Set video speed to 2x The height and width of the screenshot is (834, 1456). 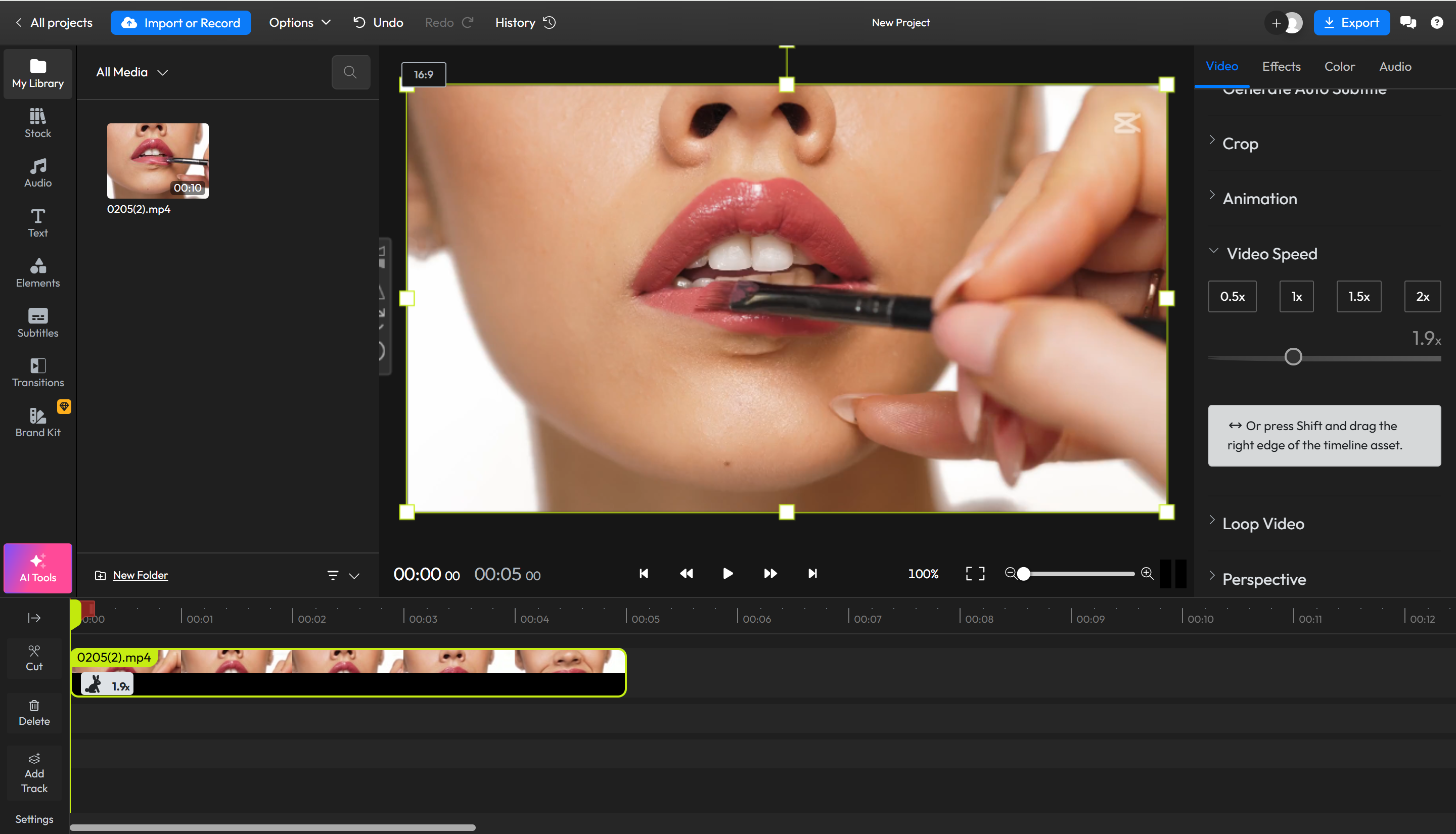point(1422,296)
